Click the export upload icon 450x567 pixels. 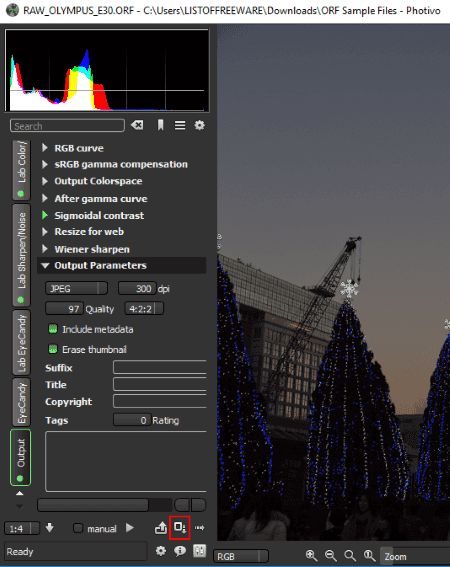(x=161, y=528)
